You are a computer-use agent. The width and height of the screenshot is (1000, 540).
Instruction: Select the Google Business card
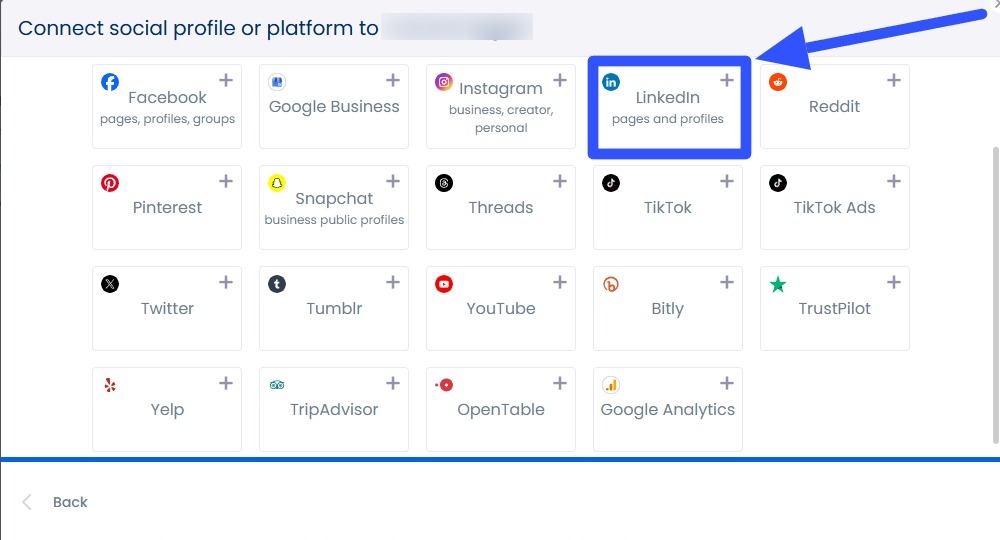pos(334,107)
